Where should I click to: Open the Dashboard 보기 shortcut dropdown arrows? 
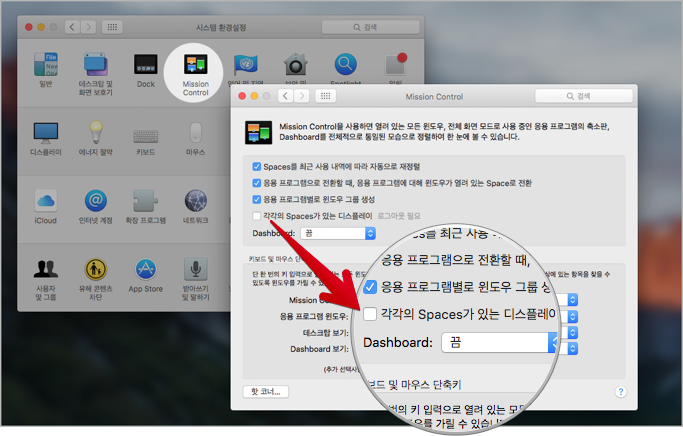pyautogui.click(x=573, y=348)
